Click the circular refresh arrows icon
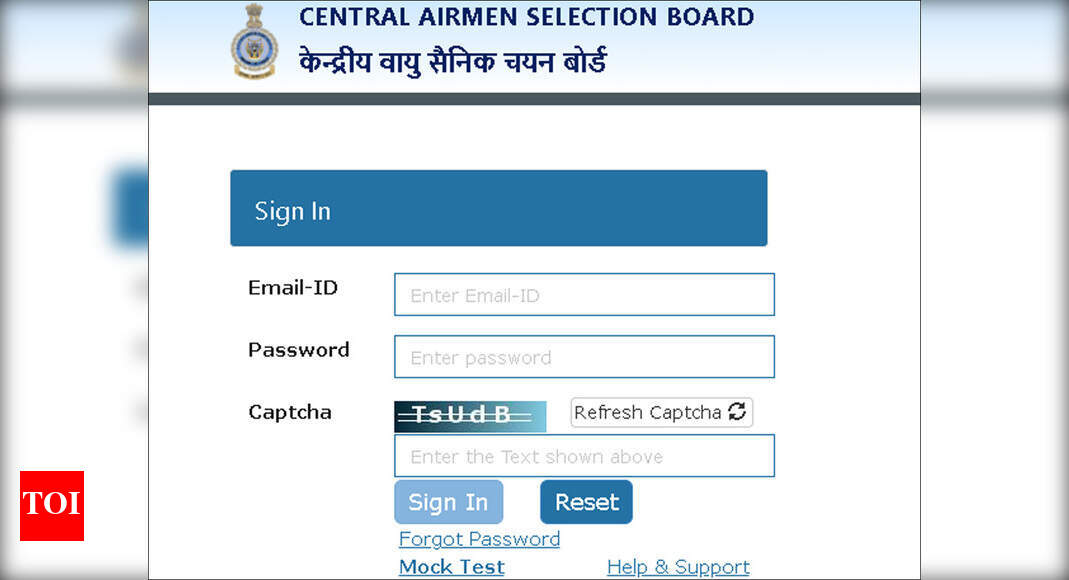 [737, 412]
